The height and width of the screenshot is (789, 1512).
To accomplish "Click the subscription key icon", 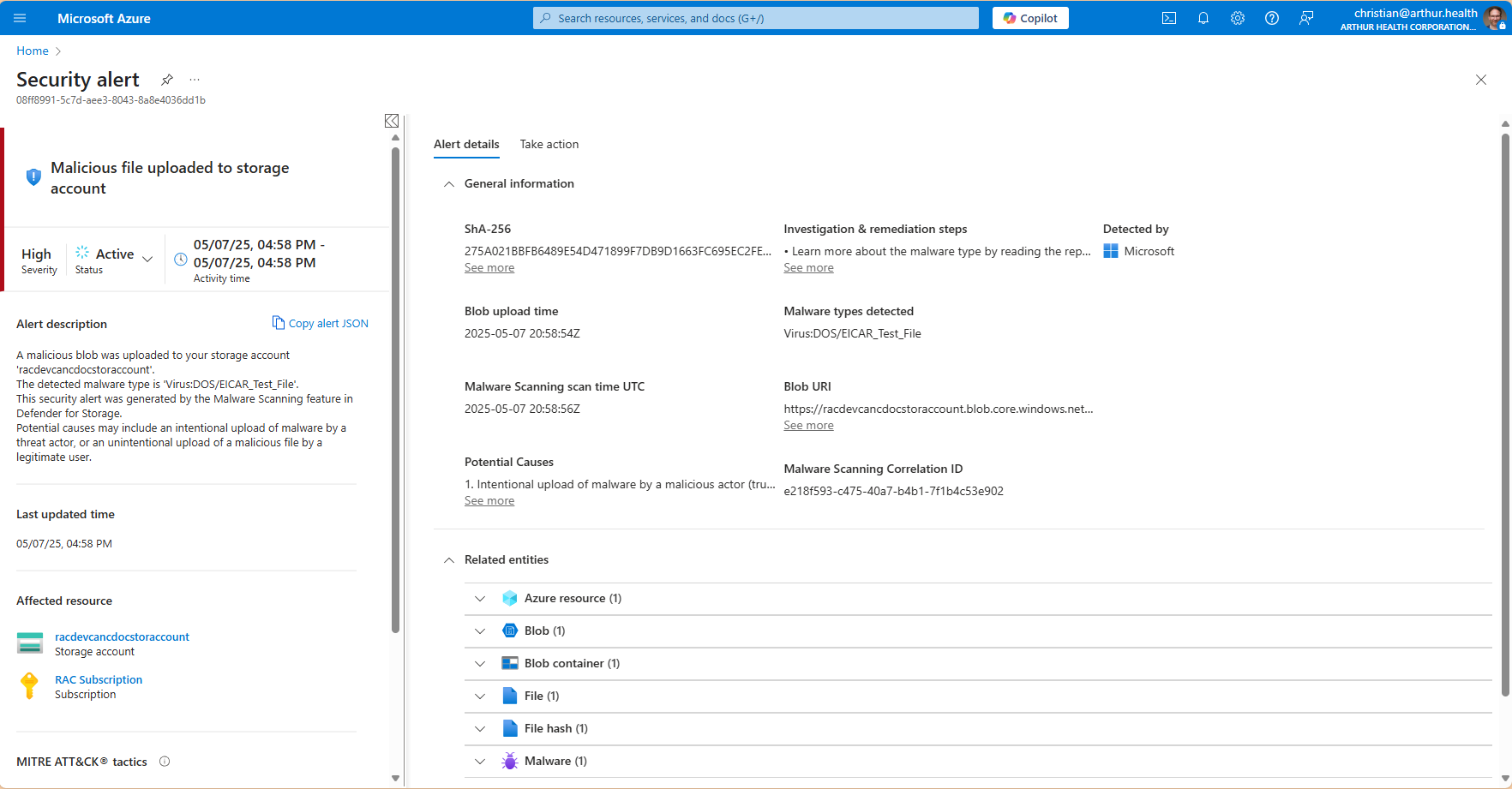I will [x=30, y=686].
